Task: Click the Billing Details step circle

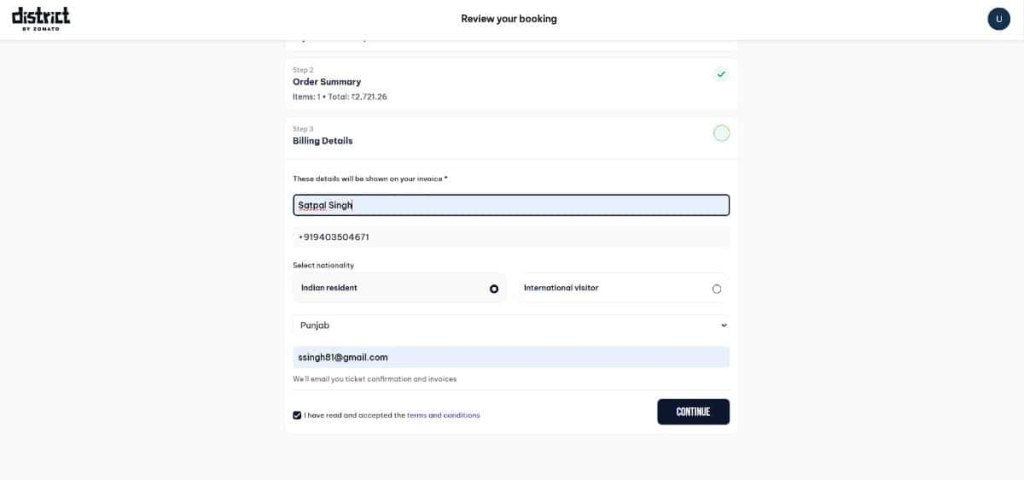Action: [721, 133]
